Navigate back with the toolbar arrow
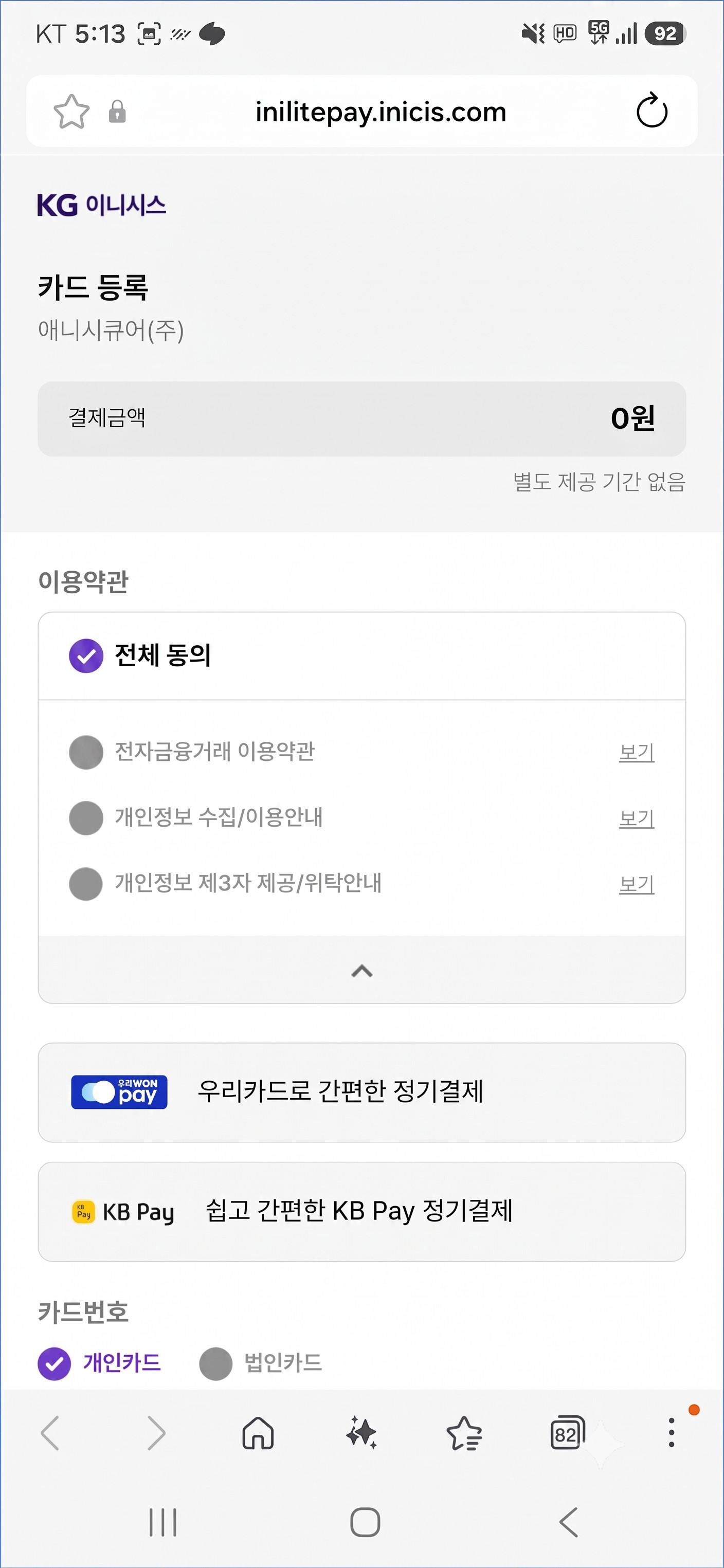This screenshot has width=724, height=1568. [50, 1433]
